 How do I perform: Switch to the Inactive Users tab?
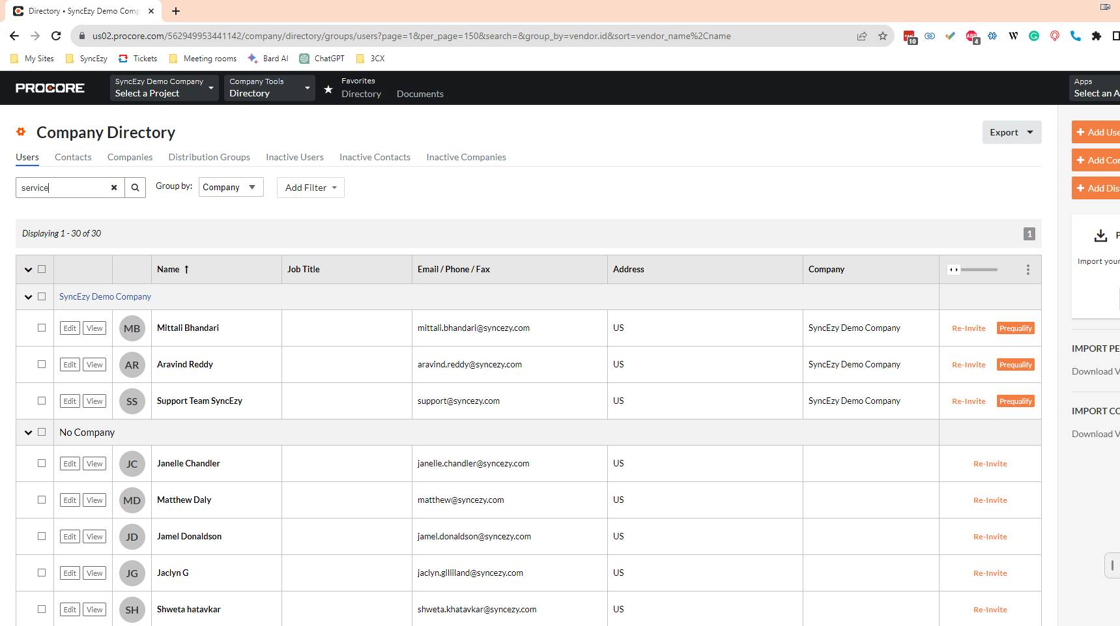(x=294, y=157)
